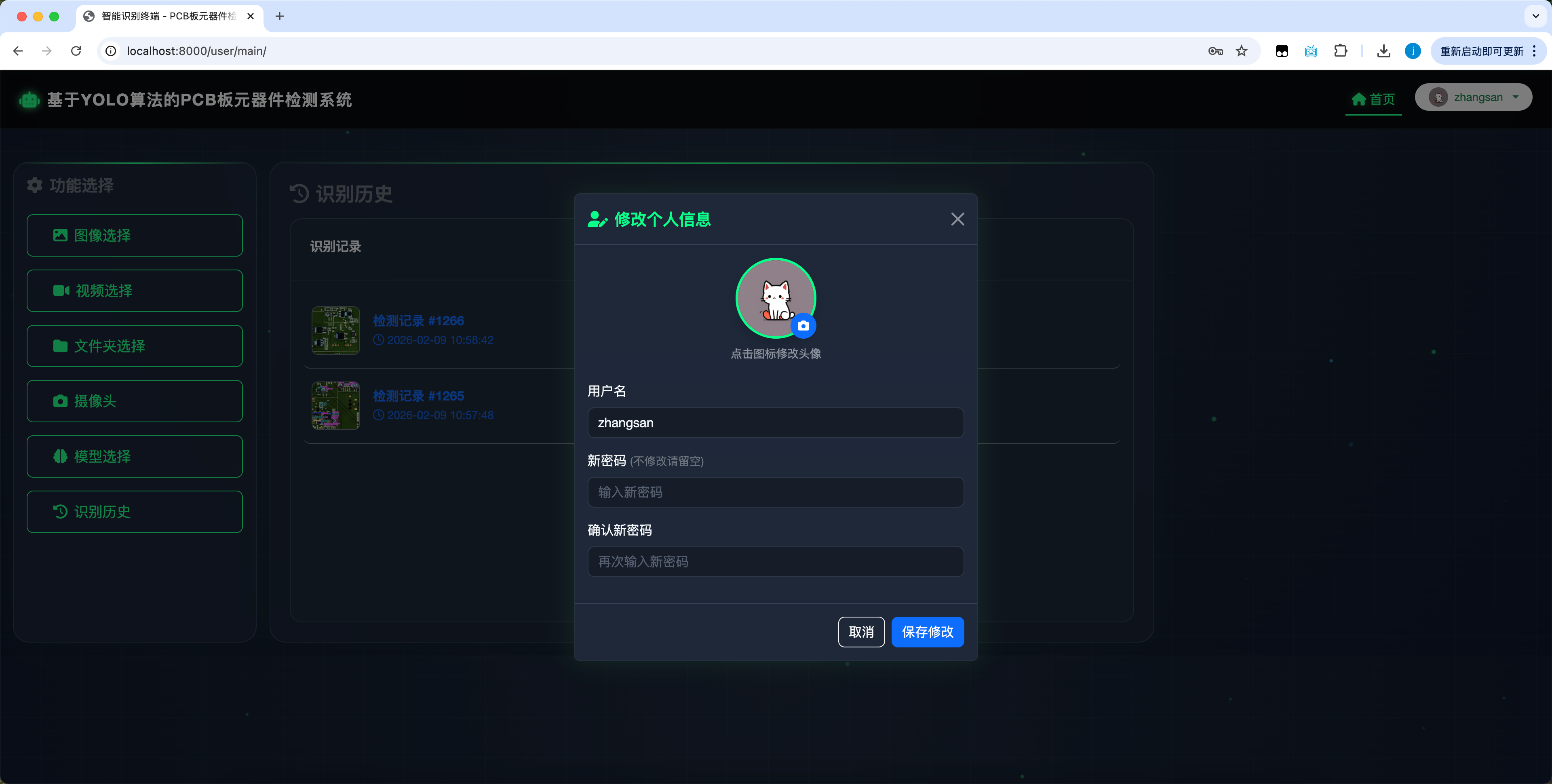Click the Chrome profile avatar icon

1412,51
